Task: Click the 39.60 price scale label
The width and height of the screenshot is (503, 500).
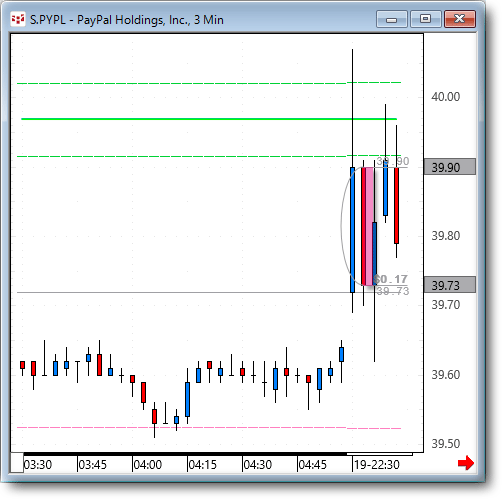Action: pyautogui.click(x=446, y=375)
